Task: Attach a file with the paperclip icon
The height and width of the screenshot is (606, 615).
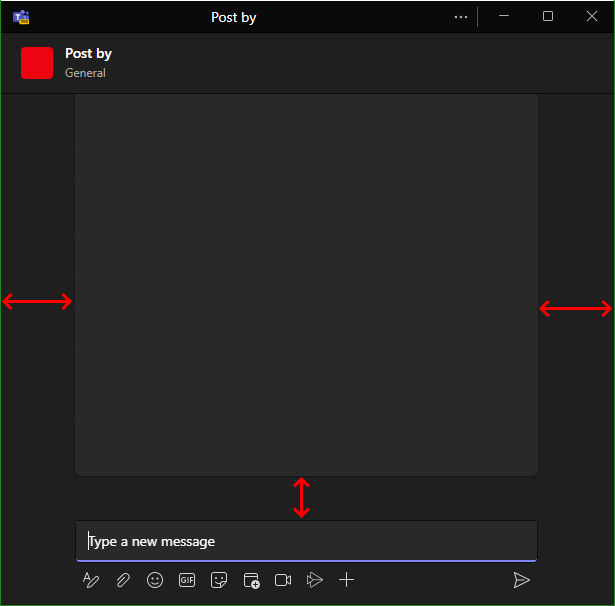Action: [123, 580]
